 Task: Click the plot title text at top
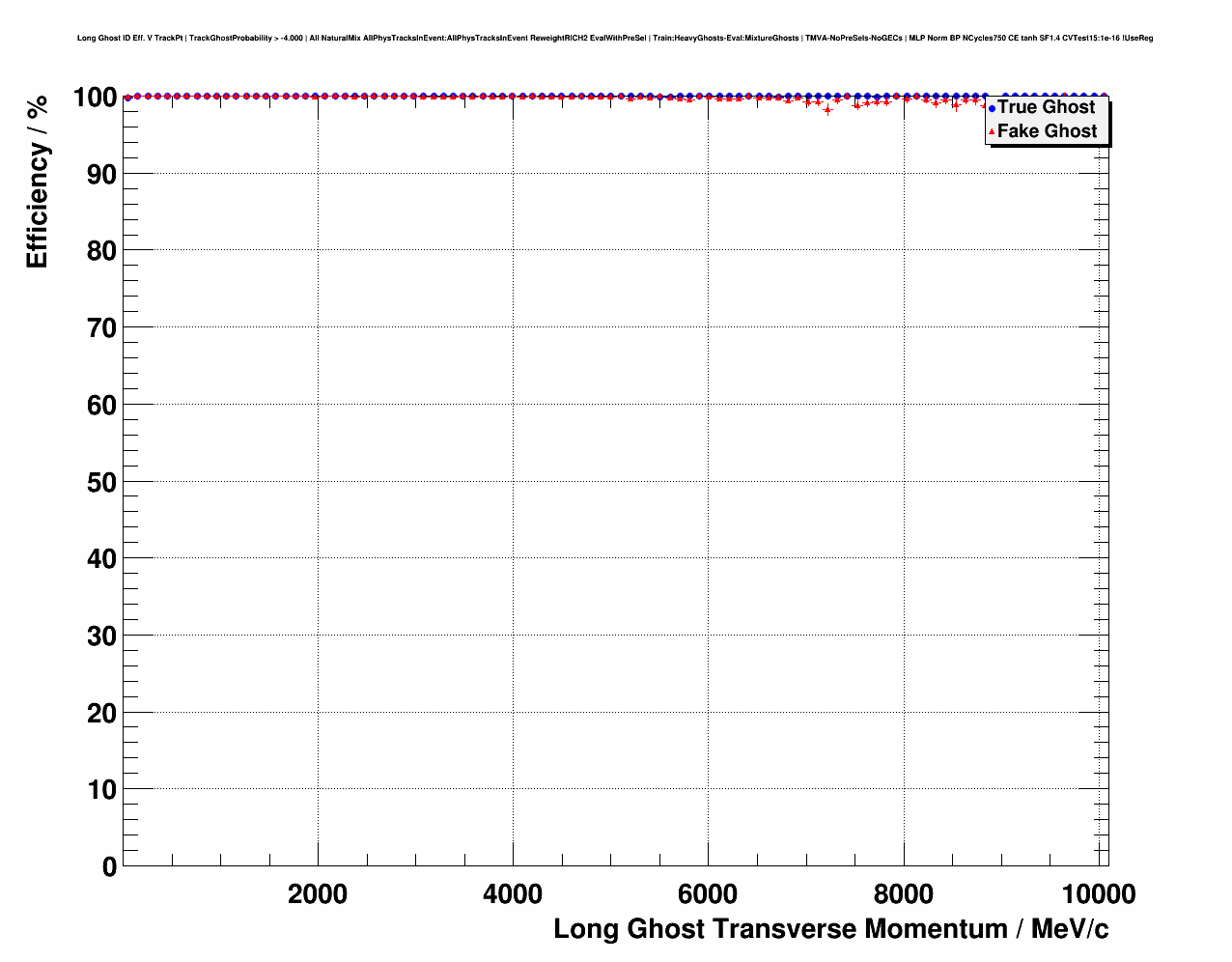[x=615, y=39]
